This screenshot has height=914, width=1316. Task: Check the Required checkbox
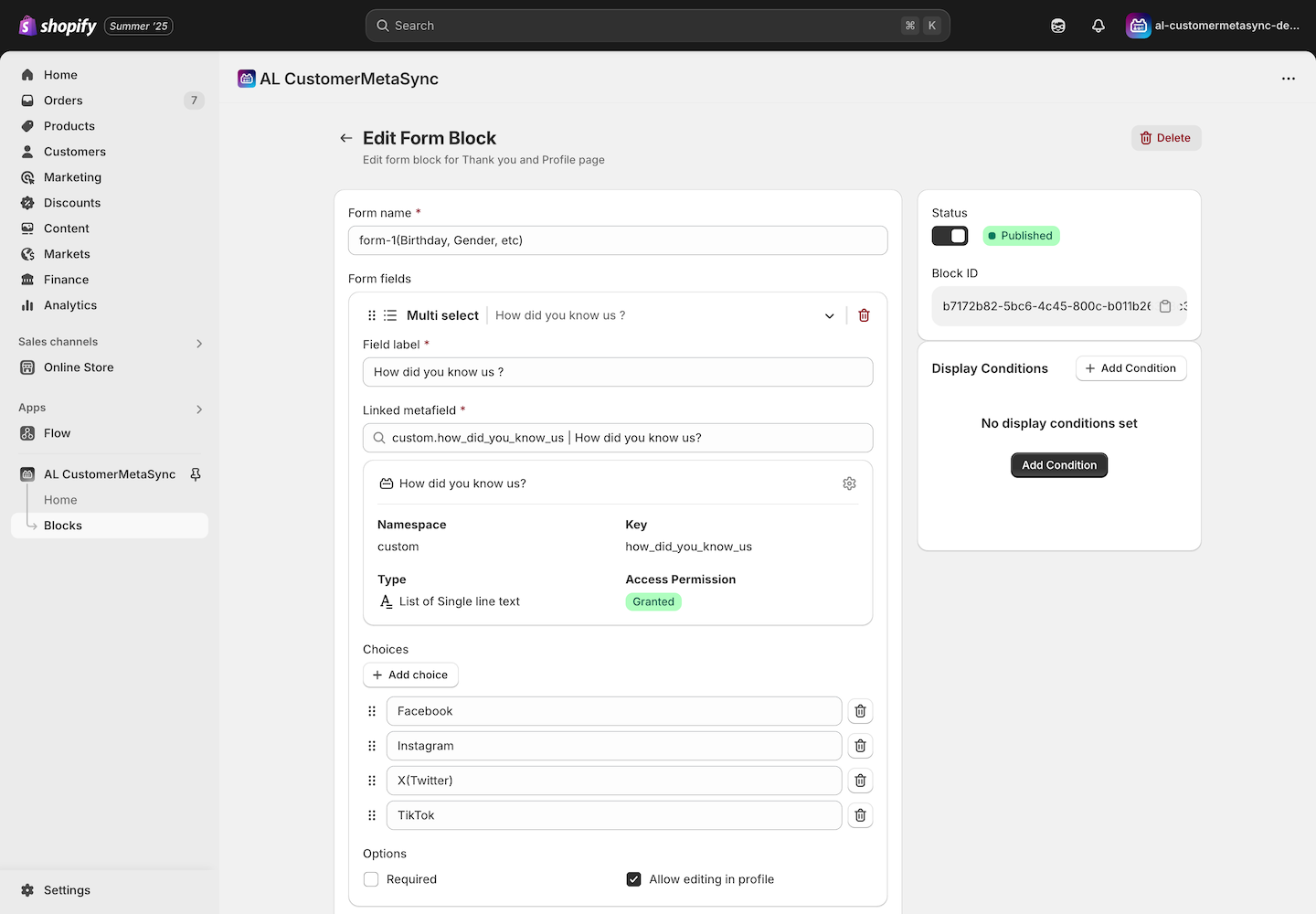[371, 879]
